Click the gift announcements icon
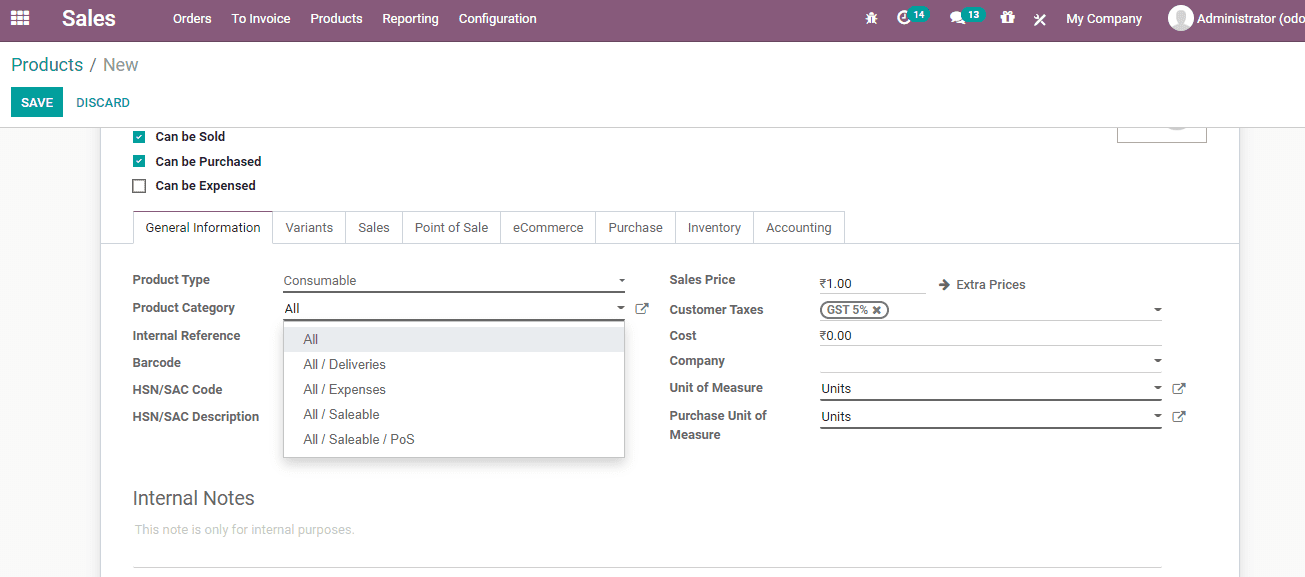Image resolution: width=1305 pixels, height=577 pixels. (1008, 17)
